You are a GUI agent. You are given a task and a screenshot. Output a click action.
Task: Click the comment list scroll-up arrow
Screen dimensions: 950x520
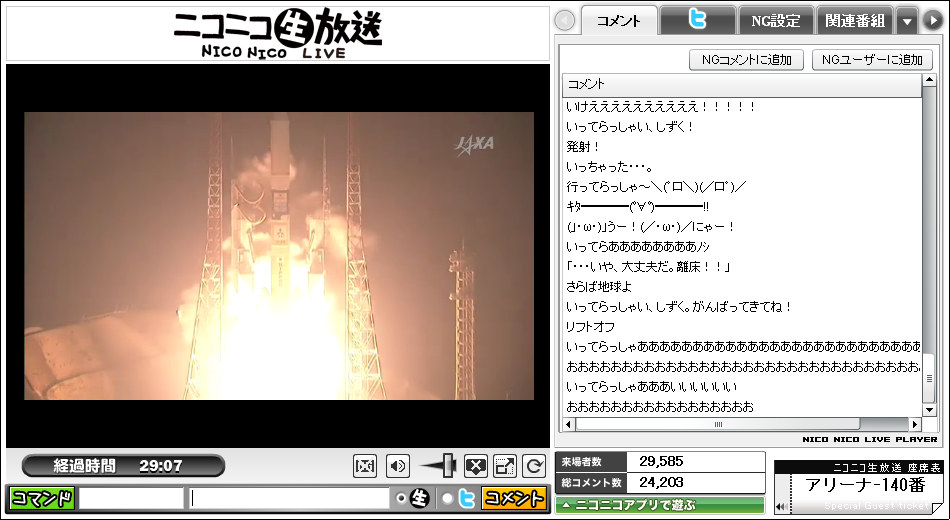929,80
